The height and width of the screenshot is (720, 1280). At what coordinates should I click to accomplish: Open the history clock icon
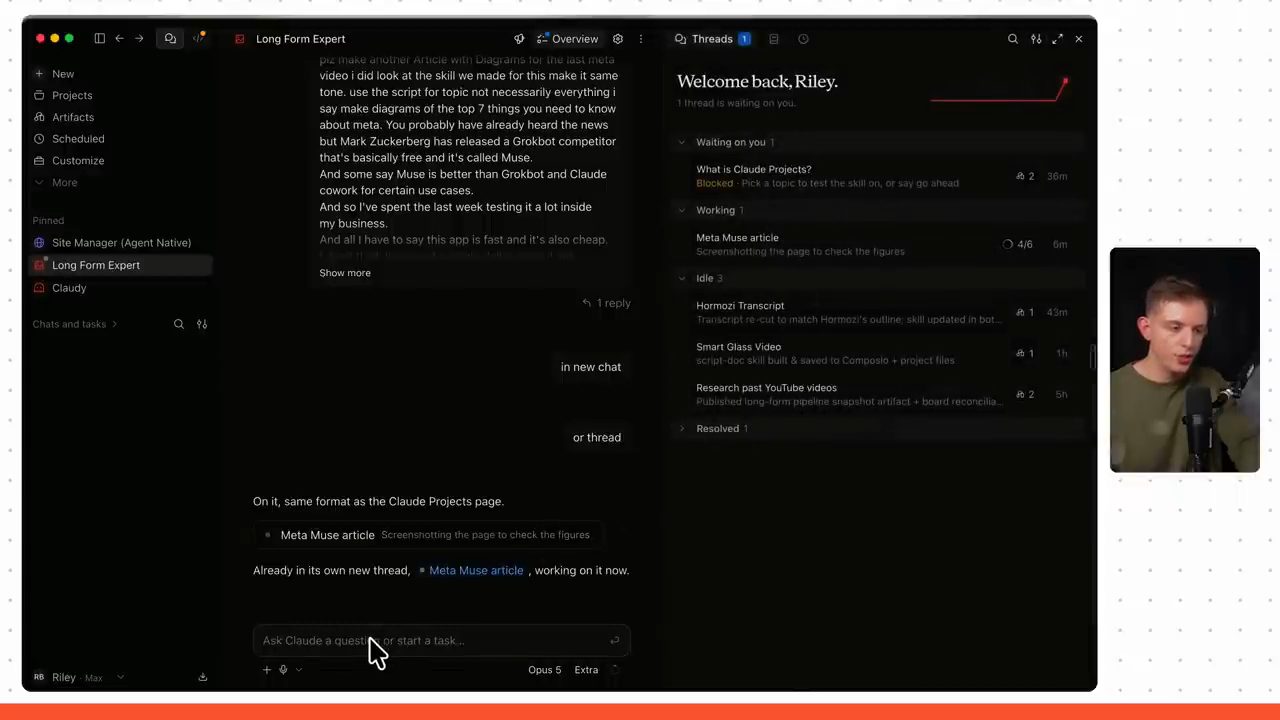803,39
